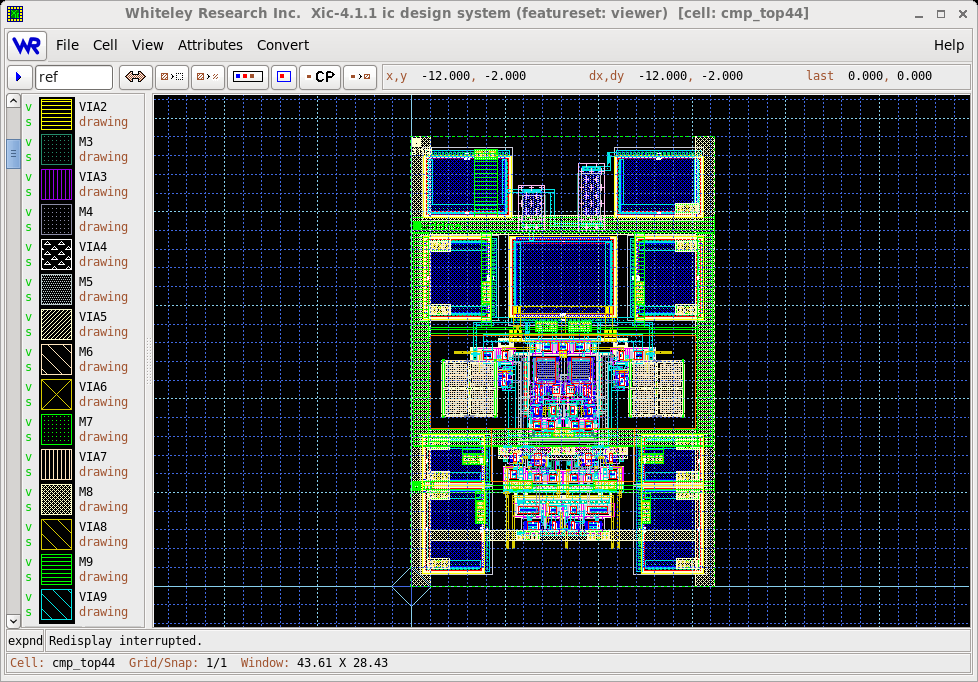Toggle selectability 's' of VIA4 layer
Screen dimensions: 978x682
click(x=29, y=262)
